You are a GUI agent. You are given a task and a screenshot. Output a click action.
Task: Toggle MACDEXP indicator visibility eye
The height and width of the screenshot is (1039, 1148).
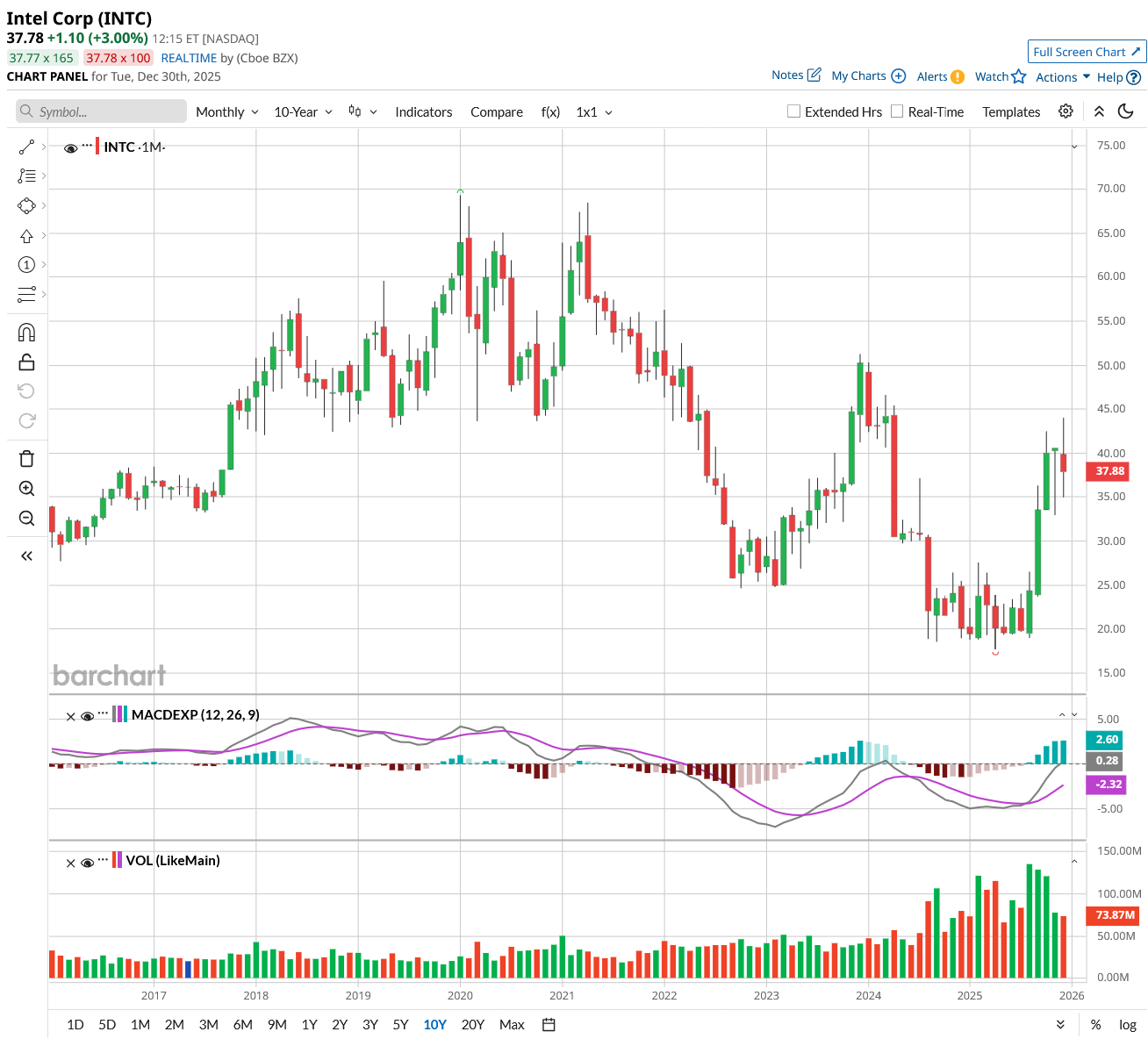pos(87,717)
